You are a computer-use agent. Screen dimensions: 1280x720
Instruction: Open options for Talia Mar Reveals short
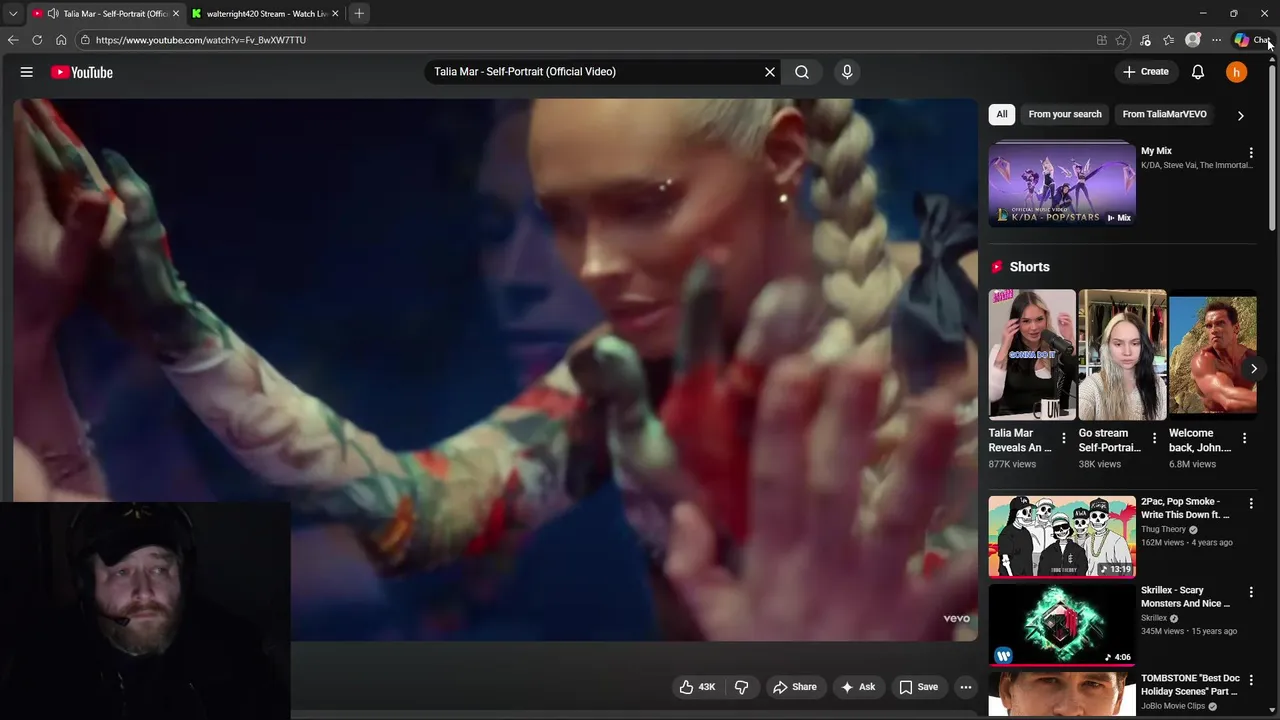tap(1064, 439)
